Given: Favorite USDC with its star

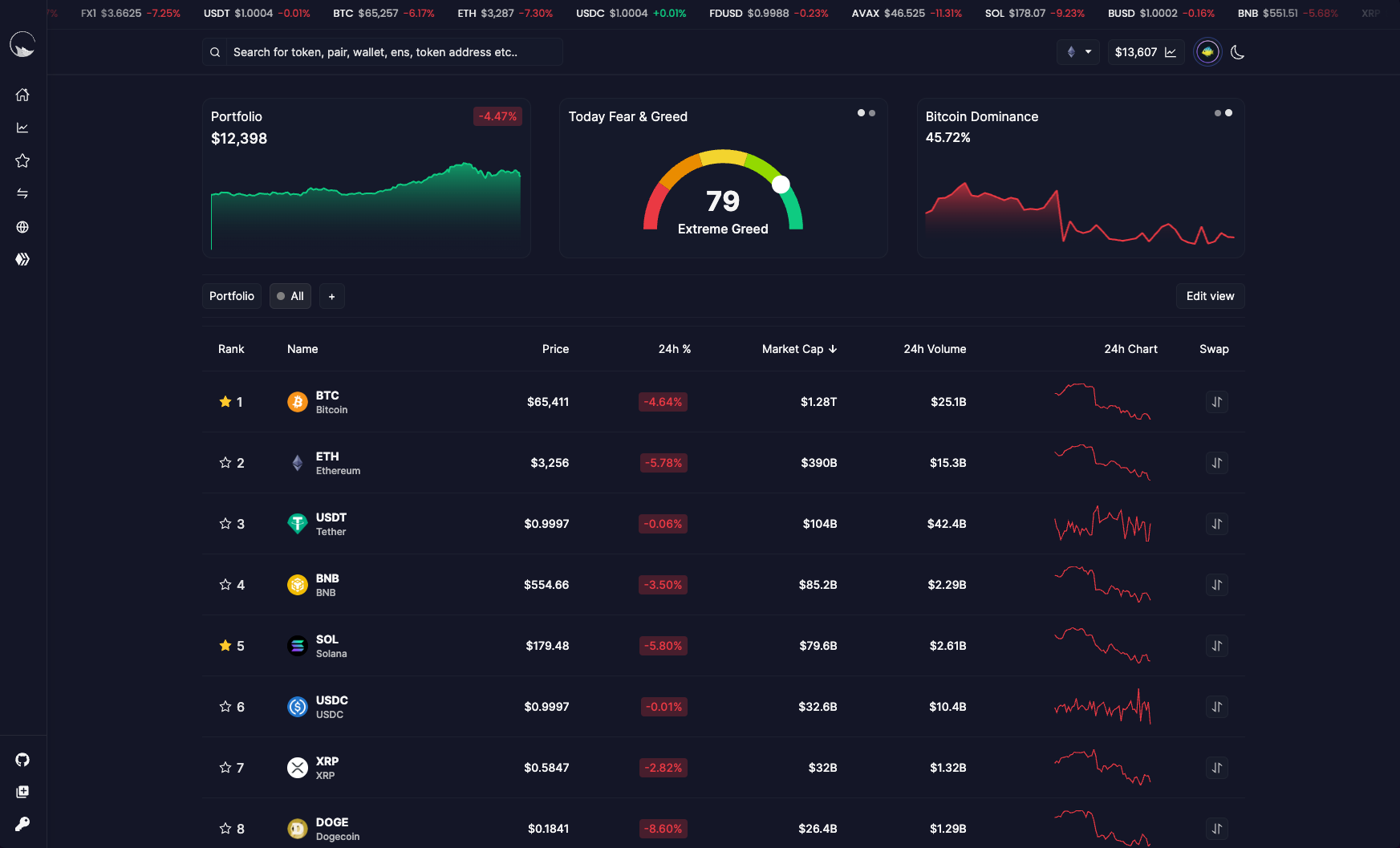Looking at the screenshot, I should click(225, 706).
